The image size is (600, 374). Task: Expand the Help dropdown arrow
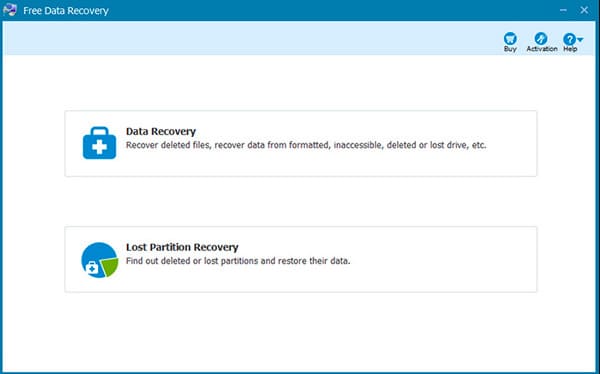[x=580, y=39]
